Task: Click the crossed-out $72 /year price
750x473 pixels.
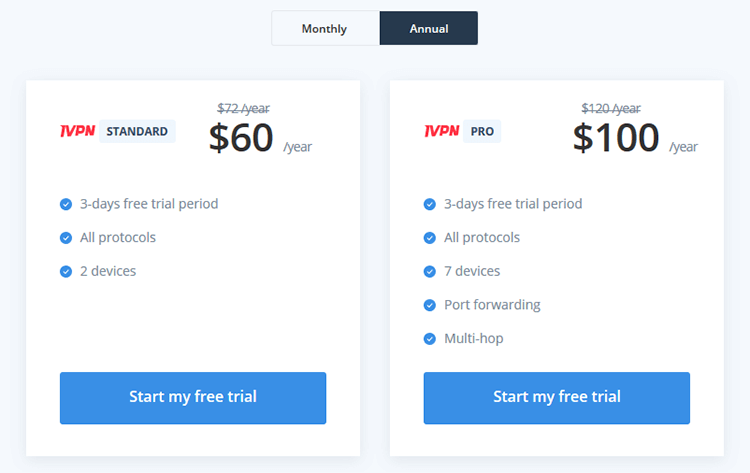Action: point(243,109)
